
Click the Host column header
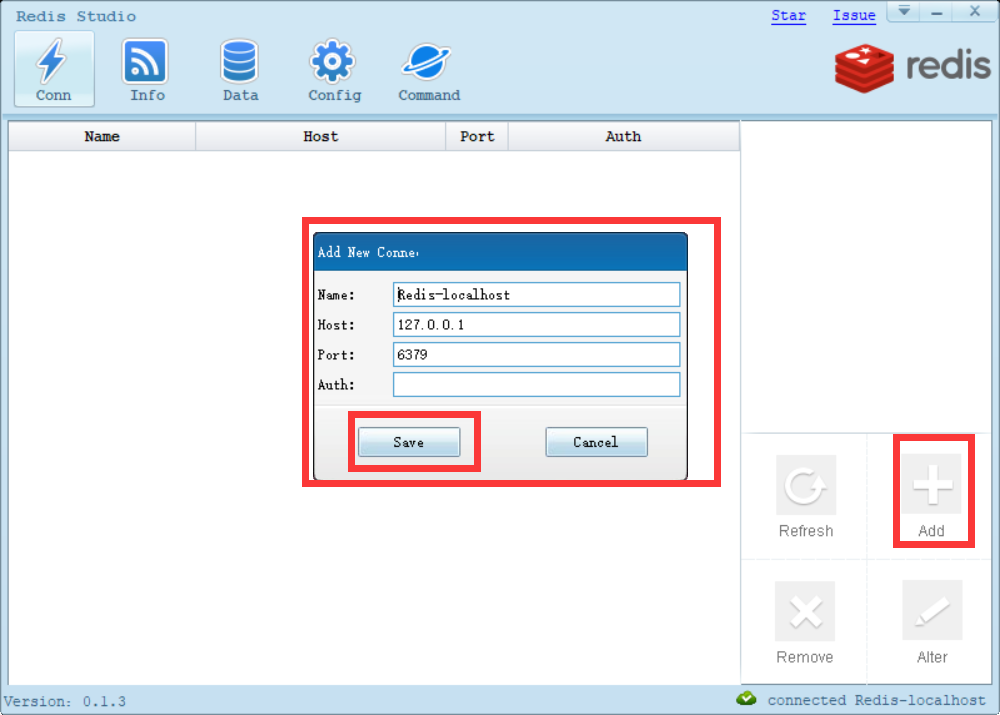(x=320, y=136)
